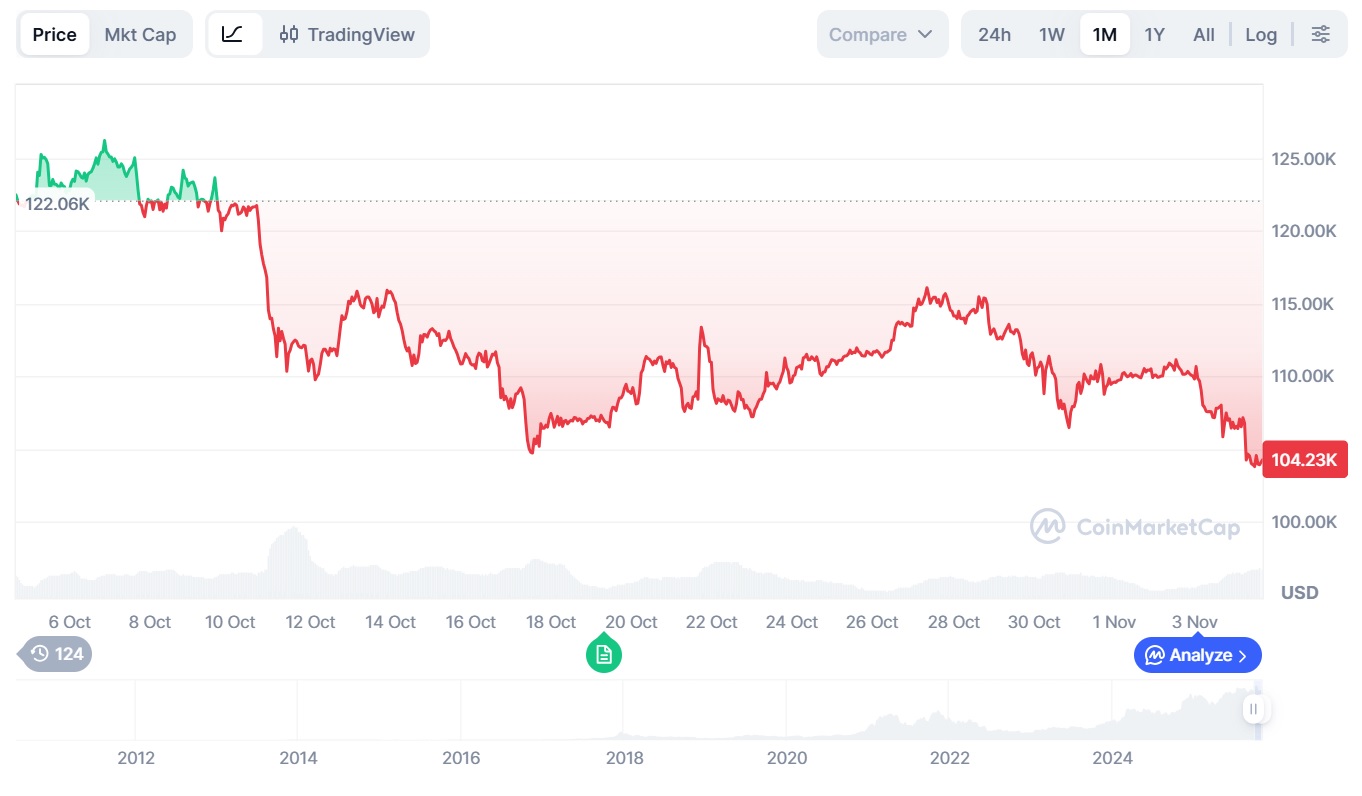Switch the chart to Mkt Cap
This screenshot has height=796, width=1362.
[x=140, y=33]
